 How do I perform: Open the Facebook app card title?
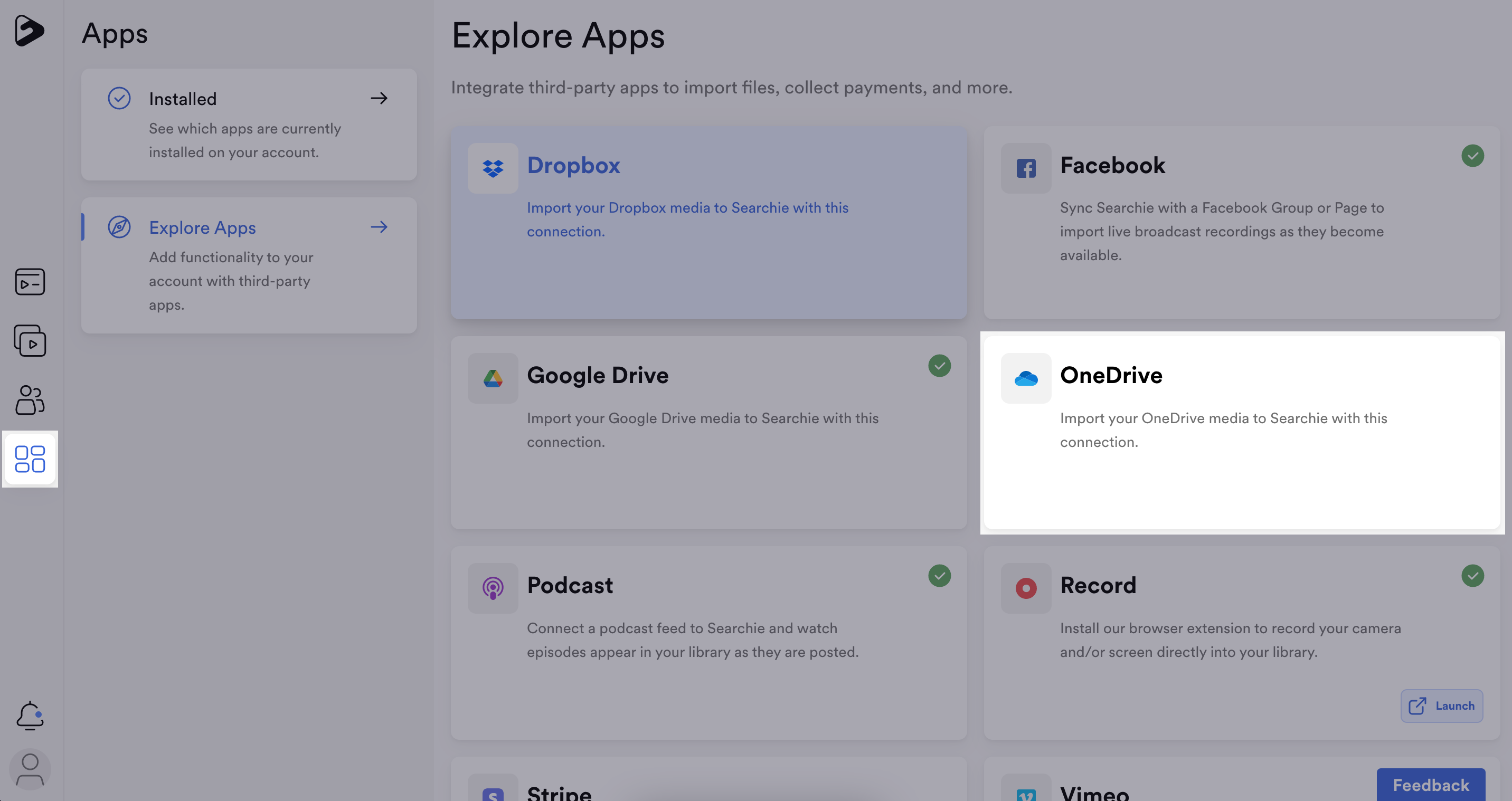(1112, 166)
